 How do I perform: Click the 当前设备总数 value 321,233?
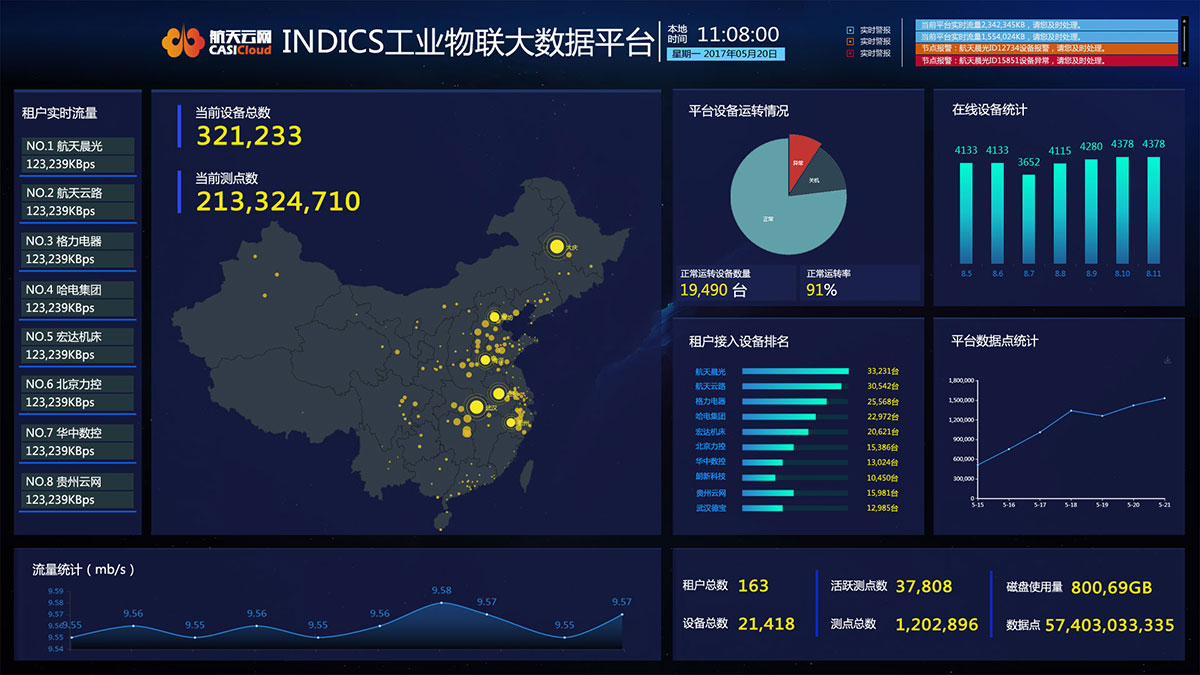click(249, 136)
